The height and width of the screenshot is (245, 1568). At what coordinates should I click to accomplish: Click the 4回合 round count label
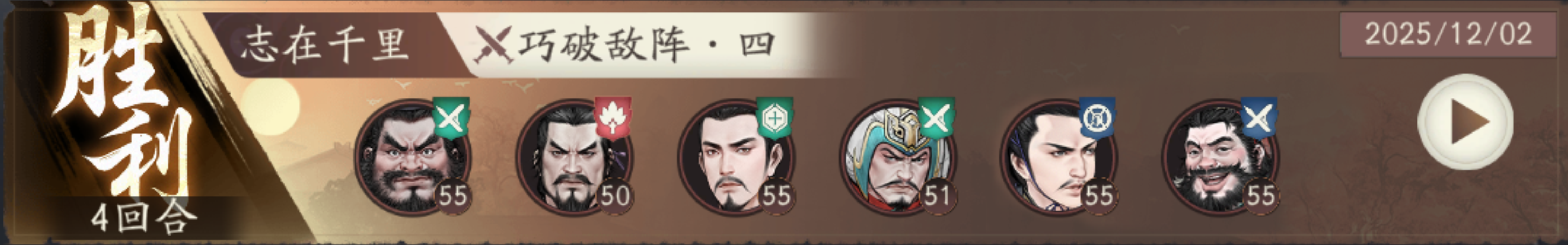point(143,218)
